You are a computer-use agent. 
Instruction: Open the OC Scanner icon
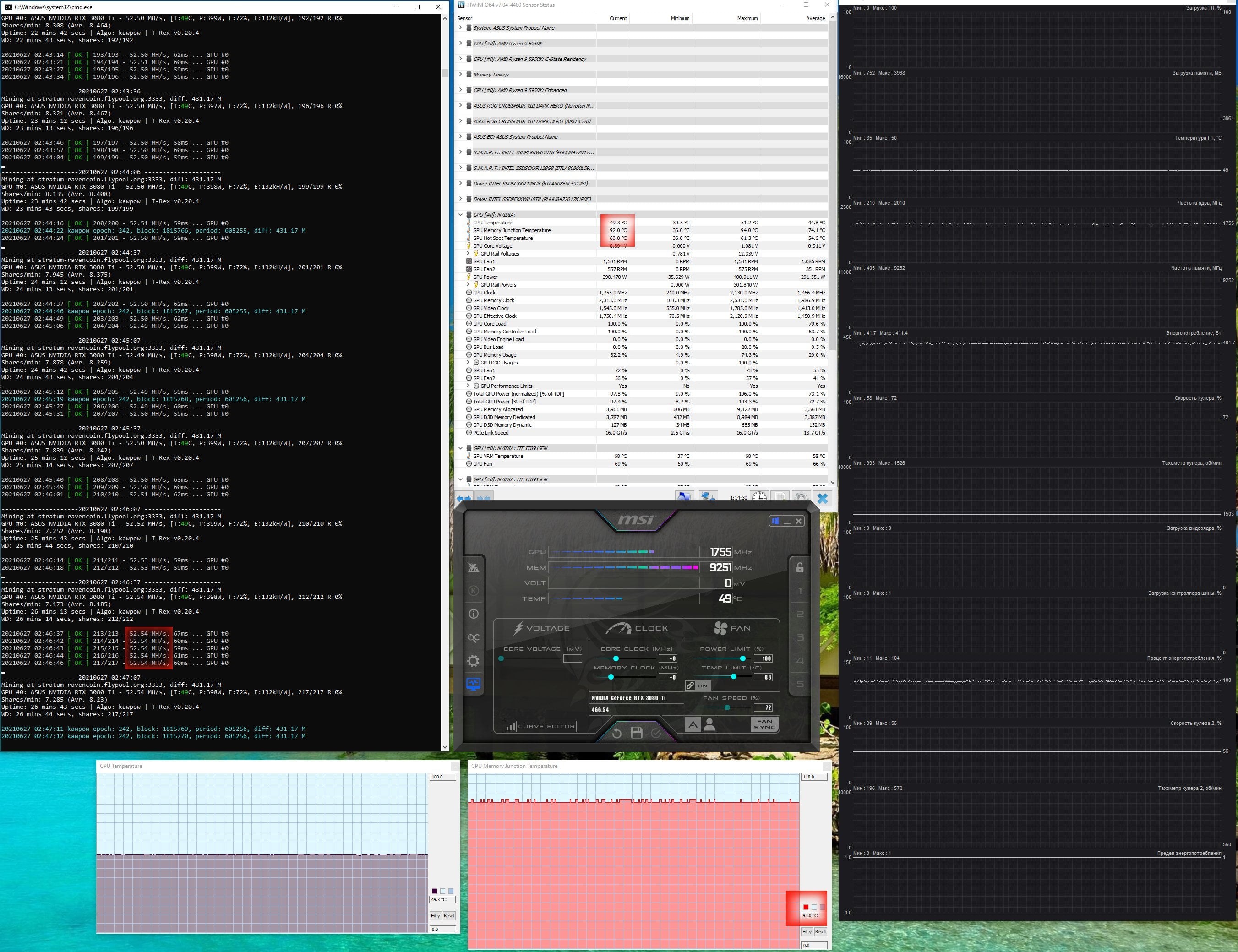473,637
